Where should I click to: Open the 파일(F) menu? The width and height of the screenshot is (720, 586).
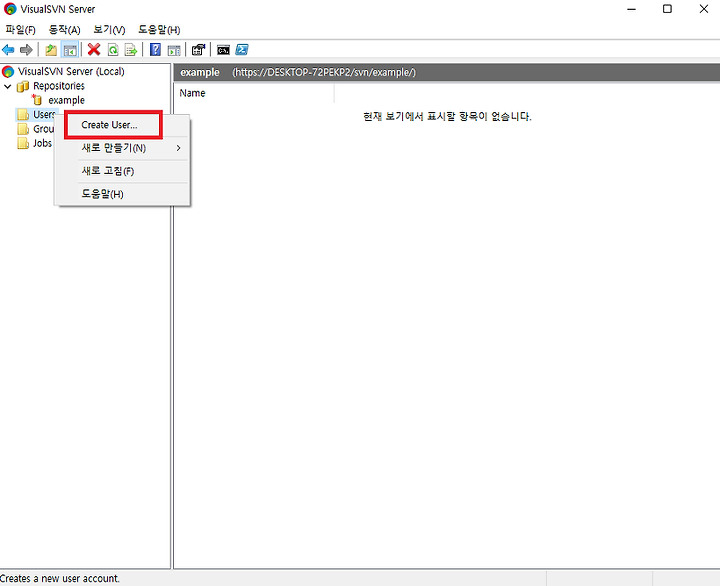click(20, 30)
